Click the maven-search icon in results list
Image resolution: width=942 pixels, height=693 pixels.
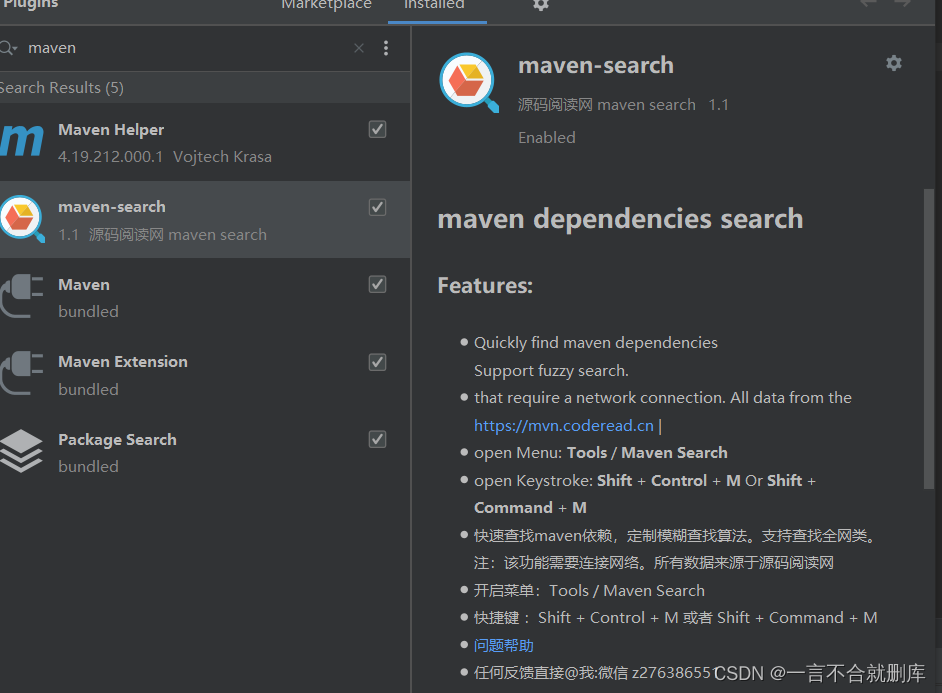pos(22,219)
